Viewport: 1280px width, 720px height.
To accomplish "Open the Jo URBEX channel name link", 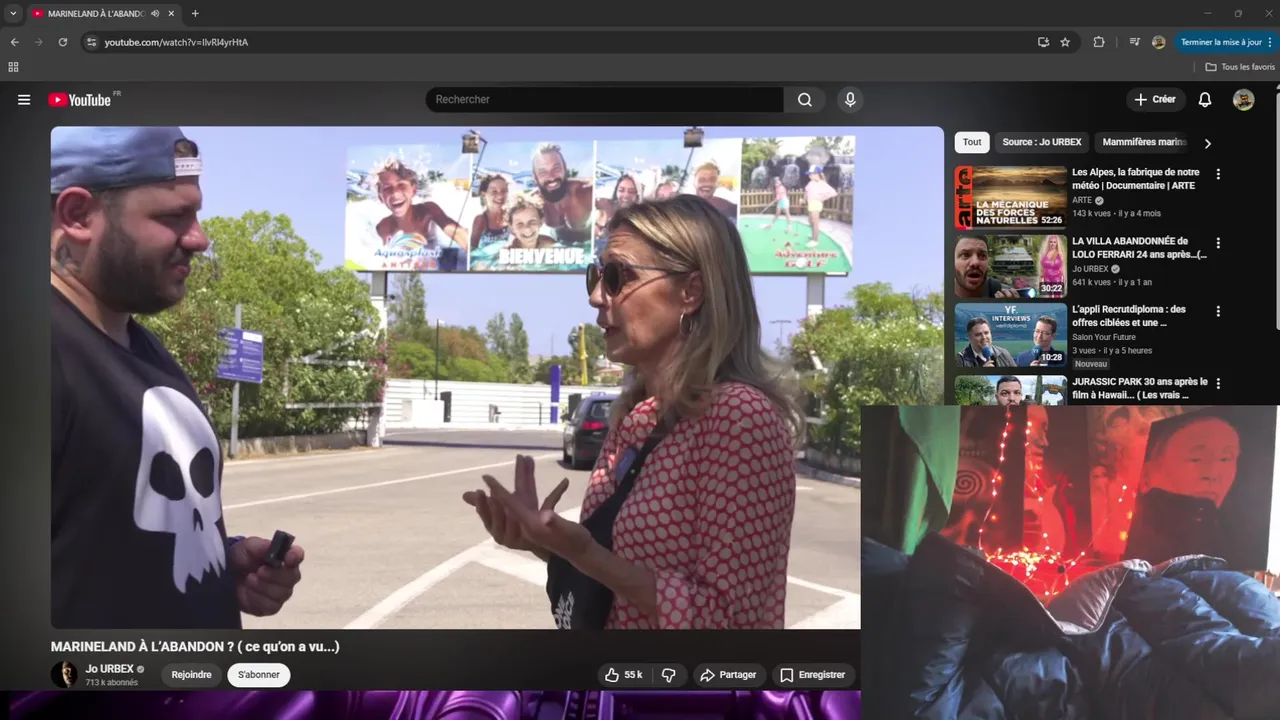I will pos(110,669).
